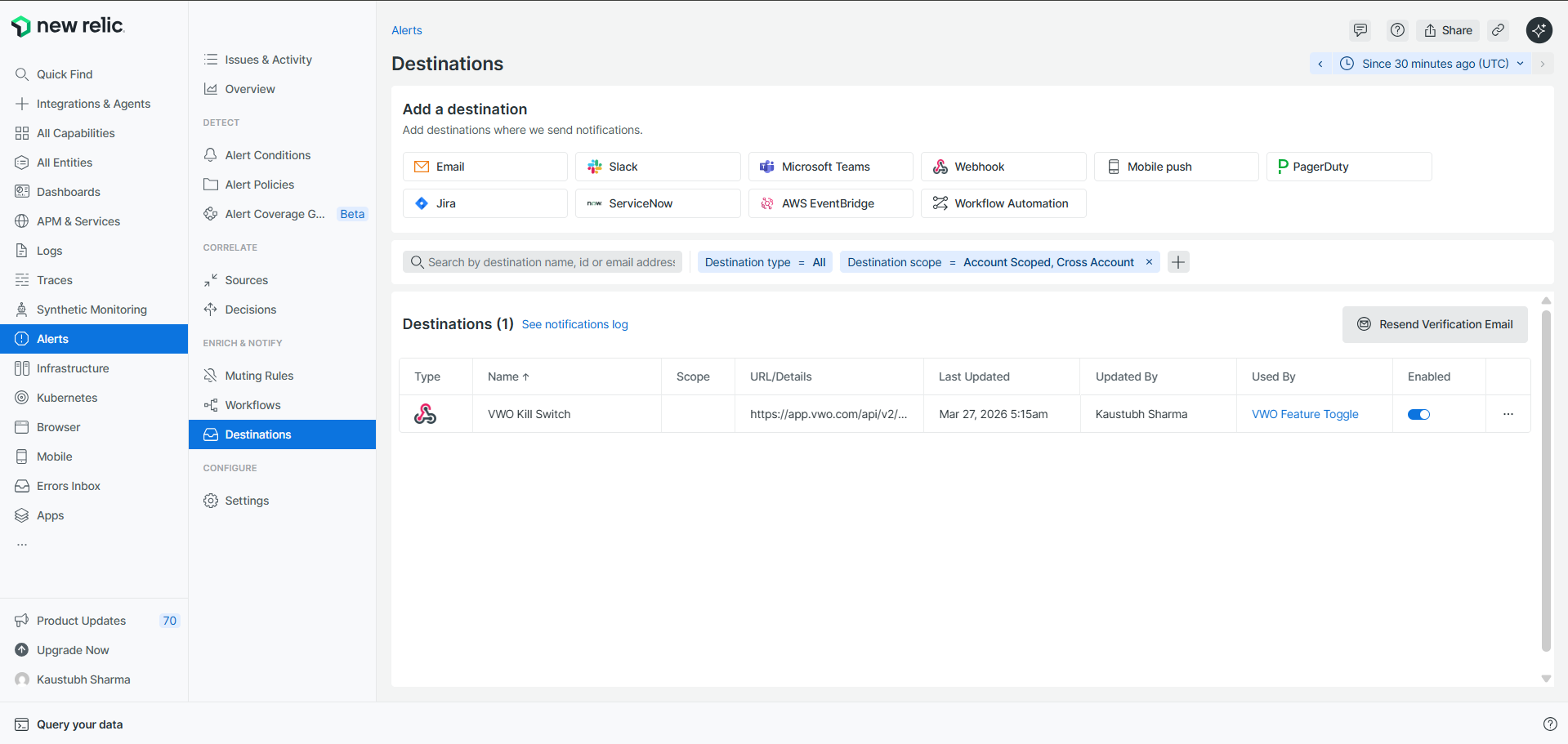Open Logs in sidebar
The height and width of the screenshot is (744, 1568).
tap(94, 251)
